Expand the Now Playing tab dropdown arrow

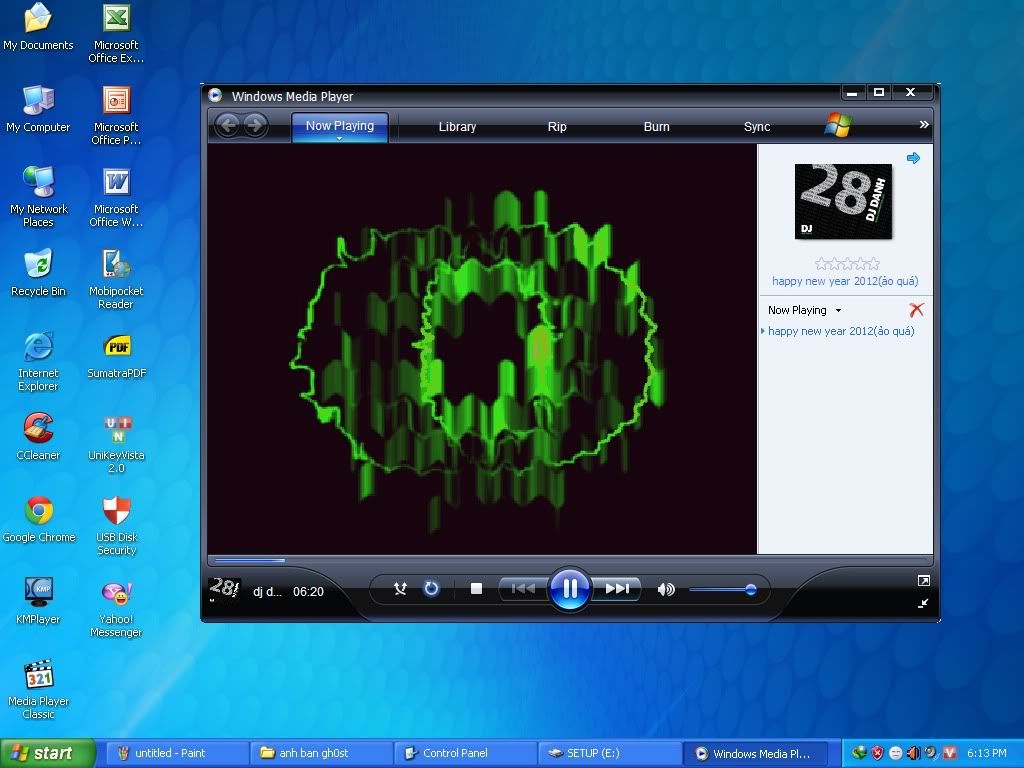pos(340,138)
